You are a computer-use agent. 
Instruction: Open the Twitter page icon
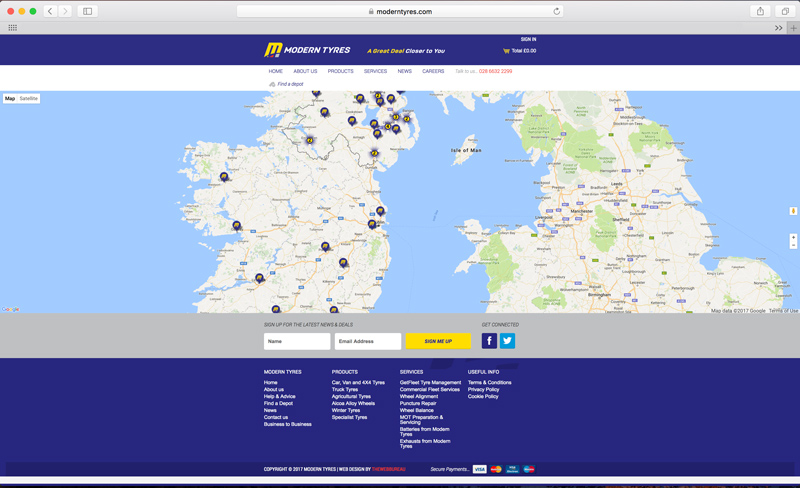click(507, 340)
